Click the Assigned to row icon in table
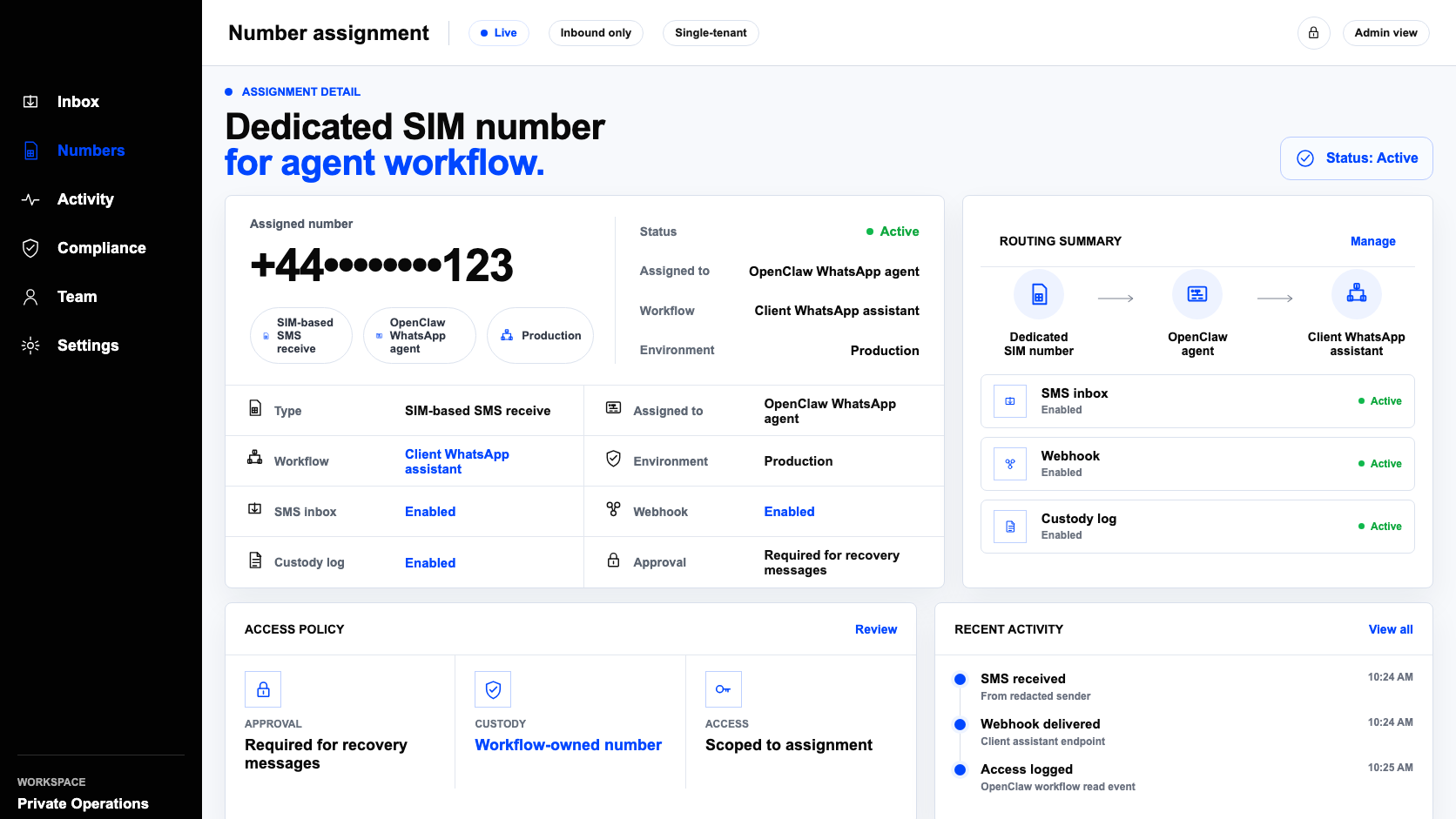 (614, 407)
